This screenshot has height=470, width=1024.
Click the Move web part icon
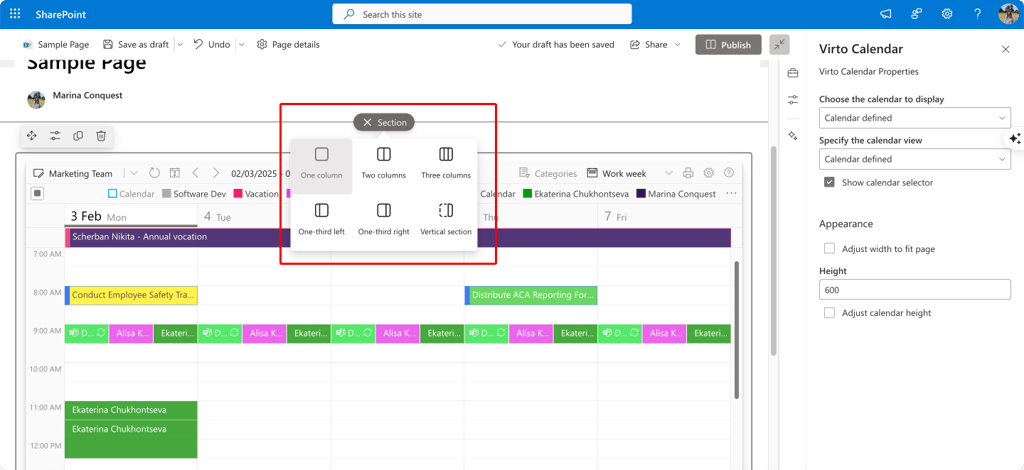tap(31, 136)
